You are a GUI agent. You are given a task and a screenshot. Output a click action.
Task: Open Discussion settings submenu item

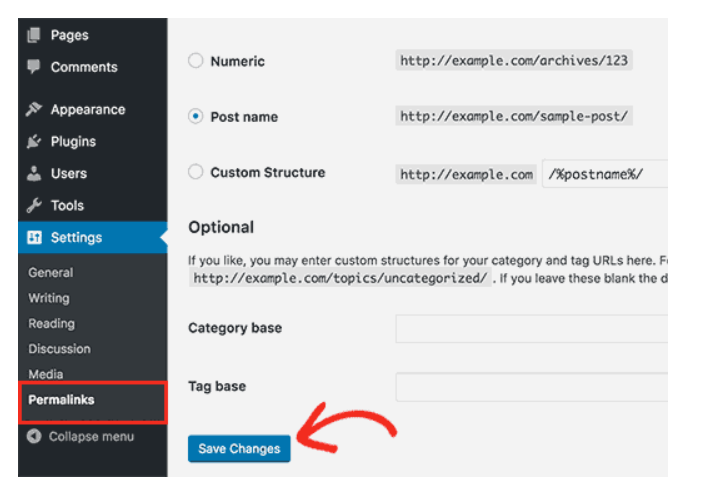click(x=59, y=349)
